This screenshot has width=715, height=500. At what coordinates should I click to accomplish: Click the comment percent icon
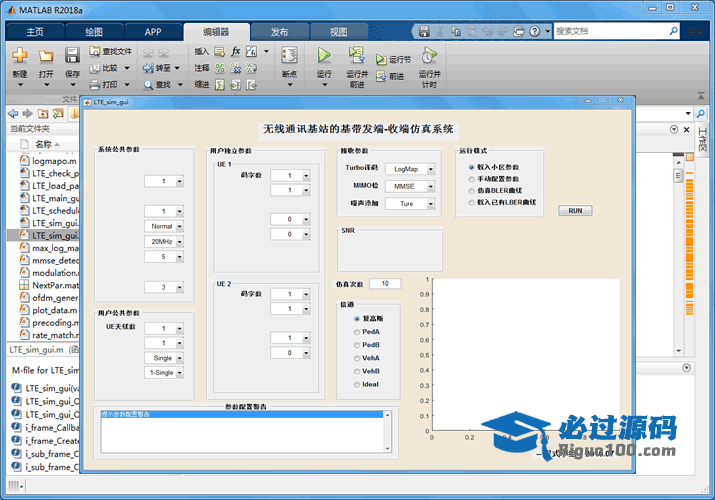coord(220,68)
